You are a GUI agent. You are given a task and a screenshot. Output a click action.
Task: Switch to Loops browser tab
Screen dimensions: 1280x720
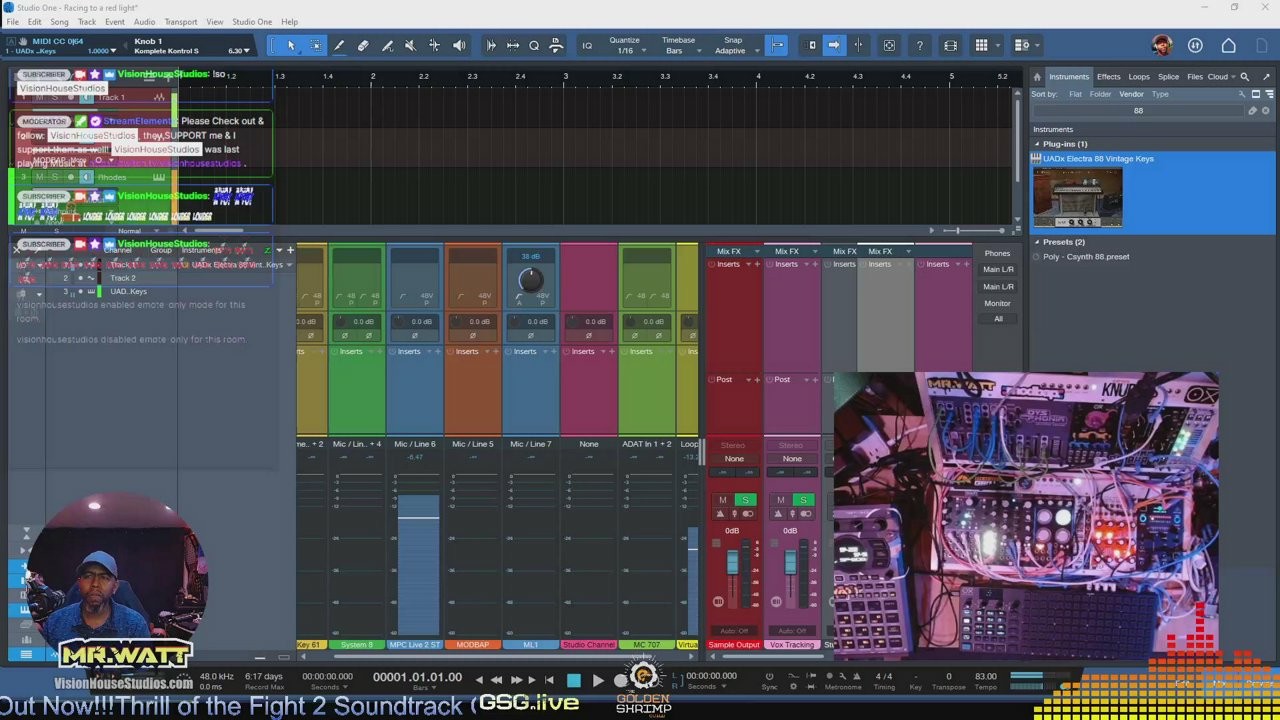1139,77
